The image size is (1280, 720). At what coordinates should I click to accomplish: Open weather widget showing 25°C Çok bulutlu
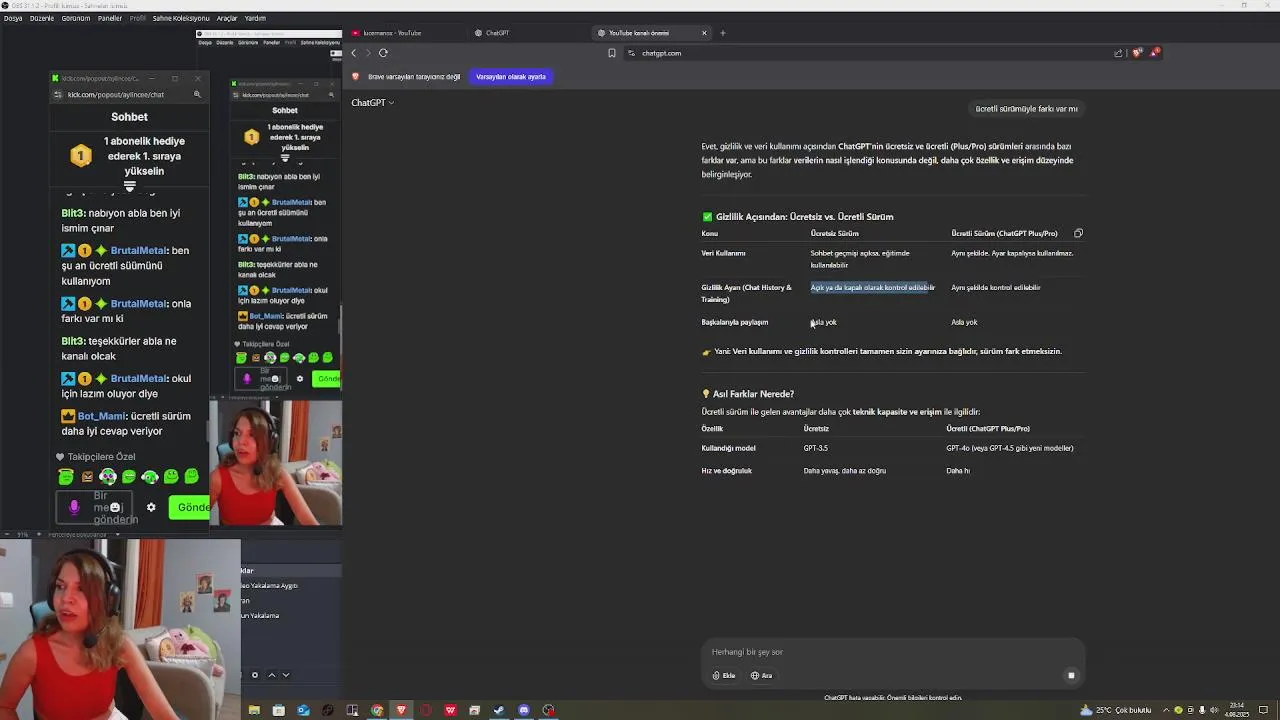(1116, 710)
